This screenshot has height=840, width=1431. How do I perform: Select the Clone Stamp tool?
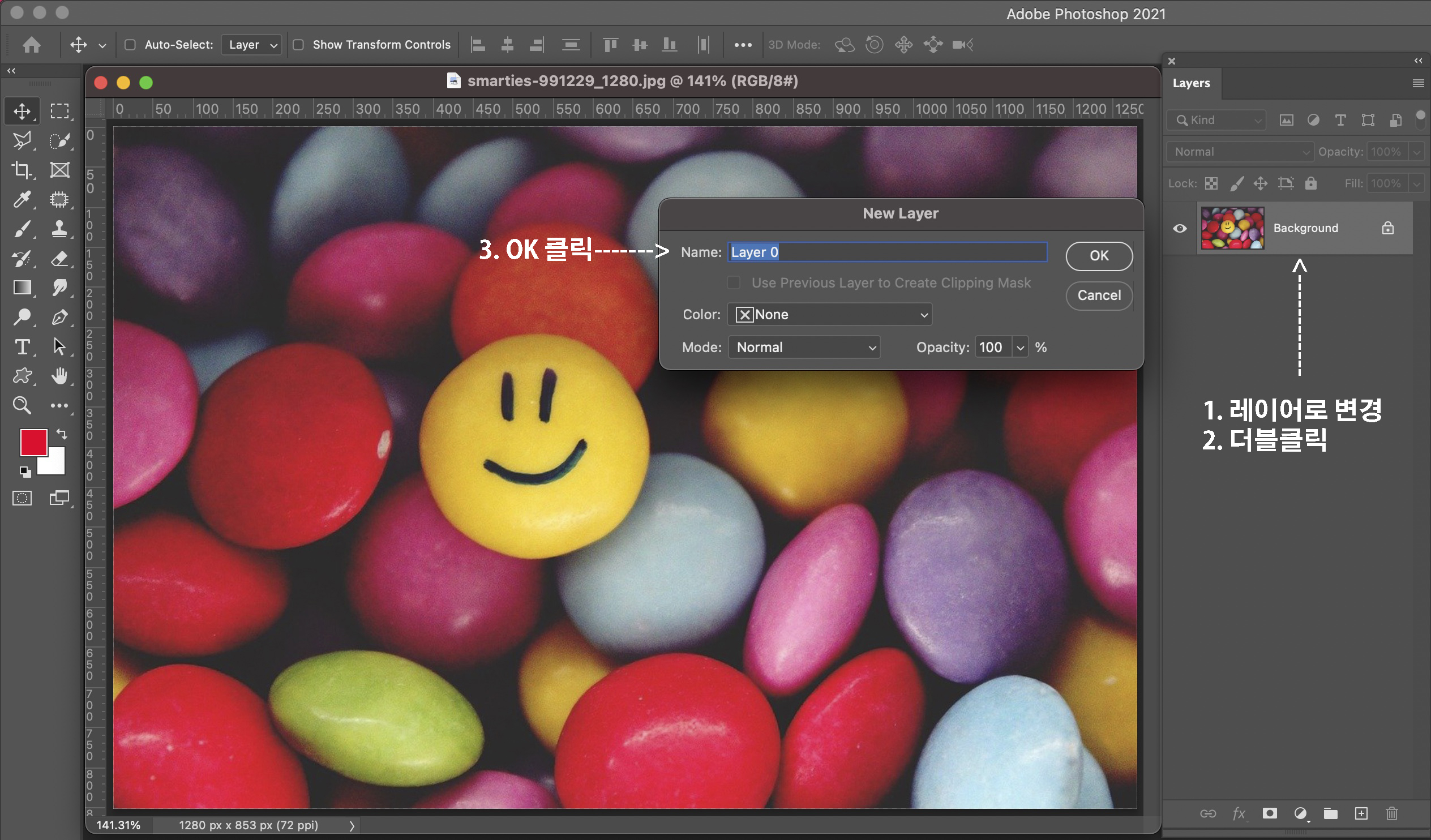[59, 229]
